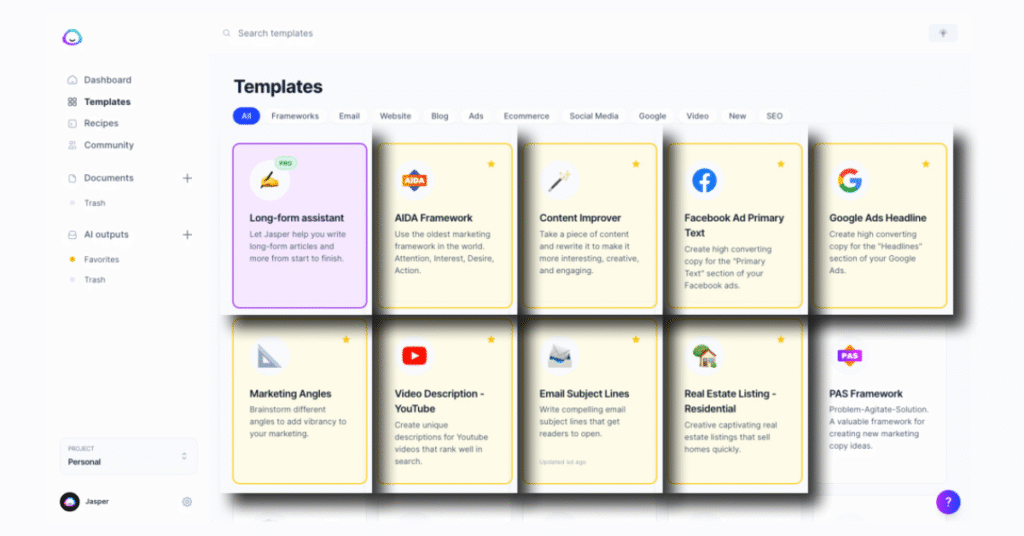This screenshot has width=1024, height=536.
Task: Select the Email filter tab
Action: point(349,116)
